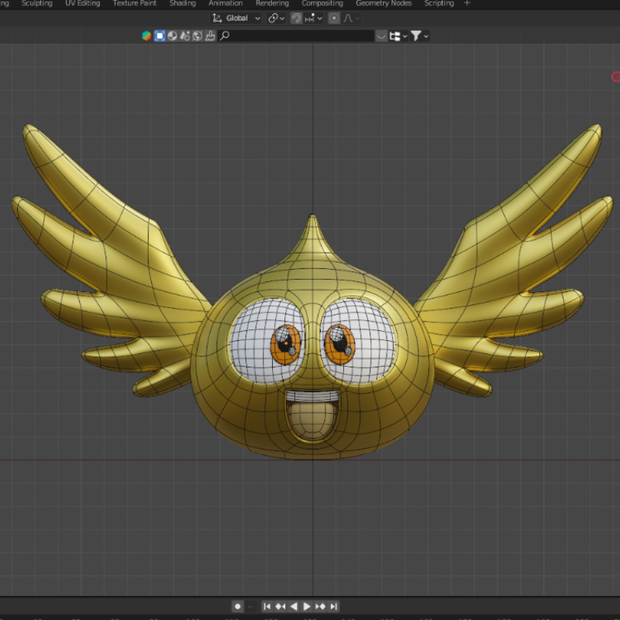Screen dimensions: 620x620
Task: Play the animation forward
Action: [x=306, y=606]
